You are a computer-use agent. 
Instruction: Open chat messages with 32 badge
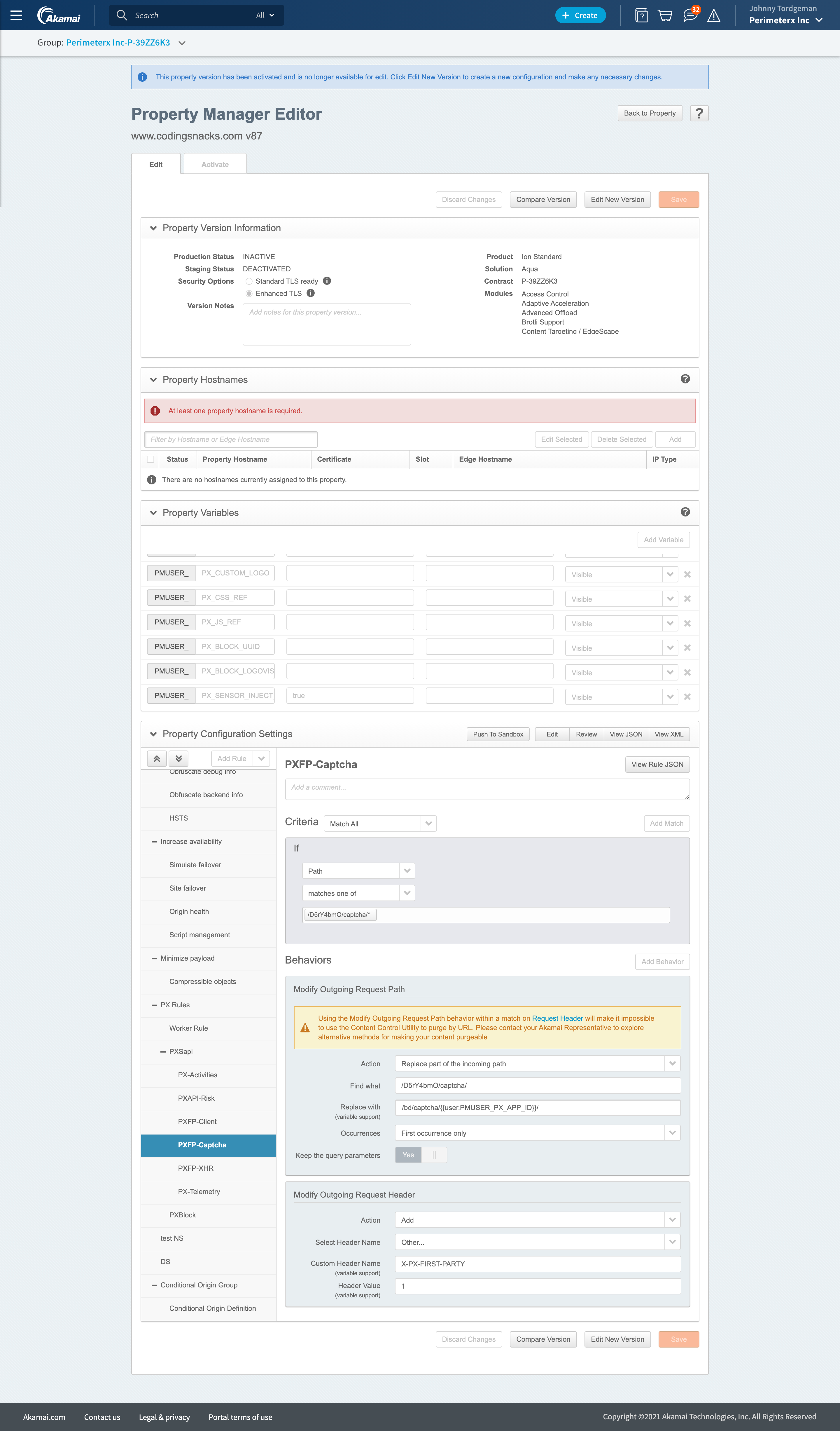[x=690, y=15]
